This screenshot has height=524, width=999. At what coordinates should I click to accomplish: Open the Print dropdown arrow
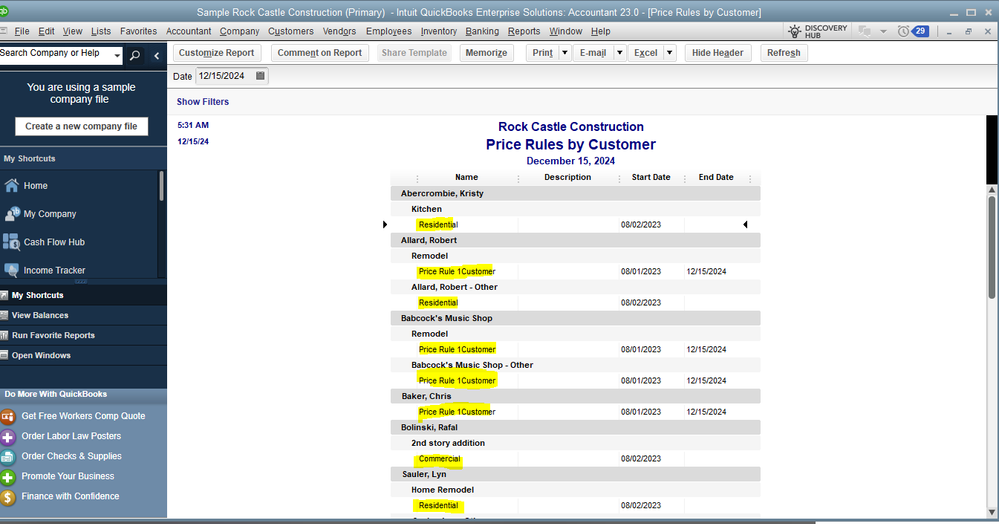point(564,53)
